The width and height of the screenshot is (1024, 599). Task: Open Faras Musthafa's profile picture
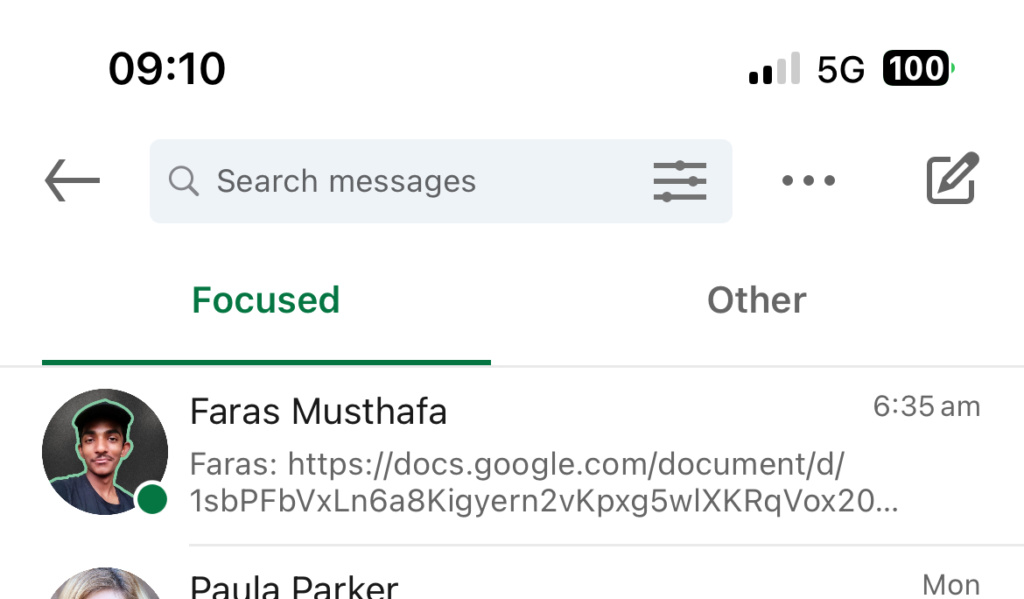(104, 451)
